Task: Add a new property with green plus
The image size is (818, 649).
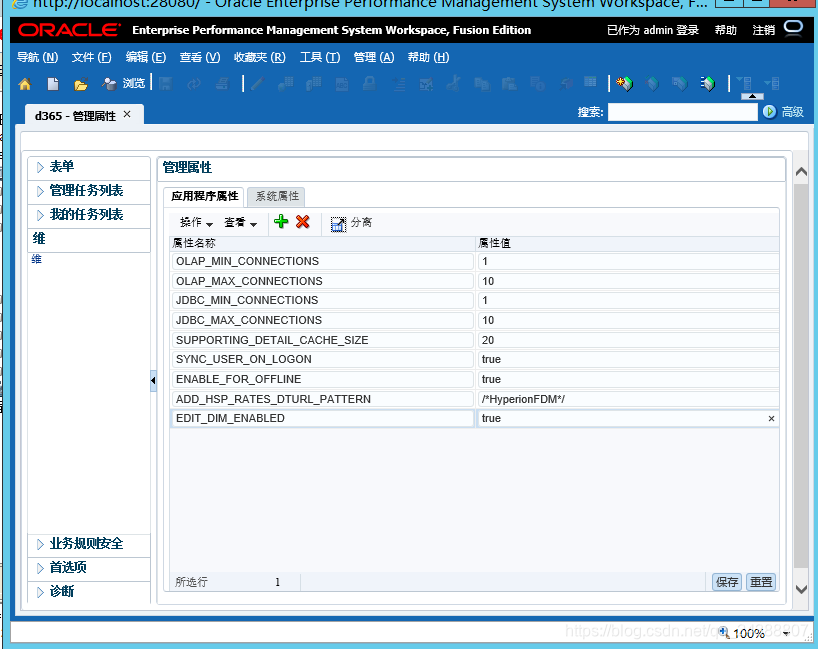Action: (281, 222)
